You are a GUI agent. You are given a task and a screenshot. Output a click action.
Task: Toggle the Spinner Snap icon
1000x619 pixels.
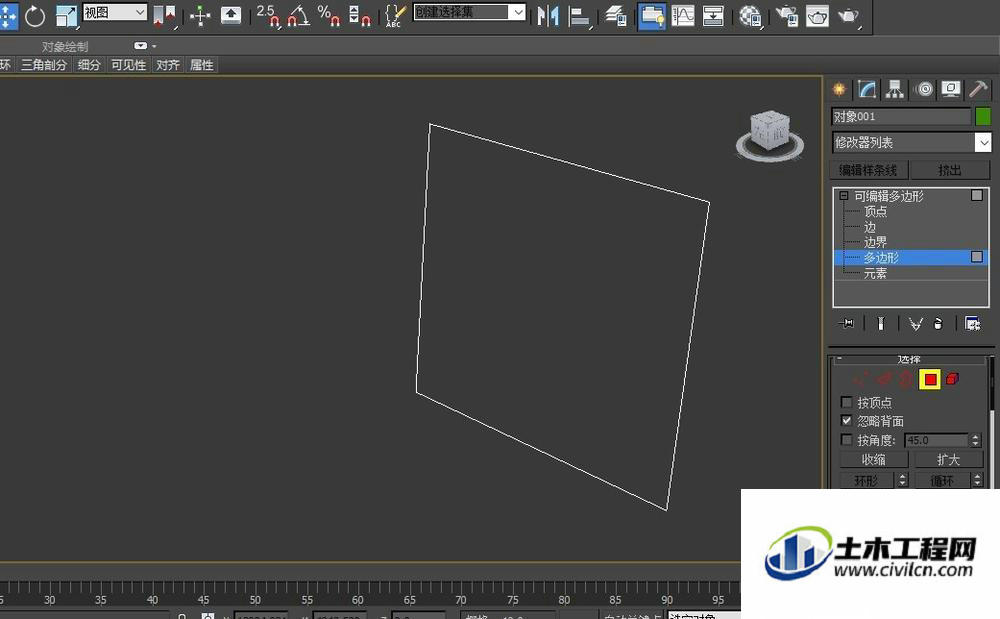point(360,15)
